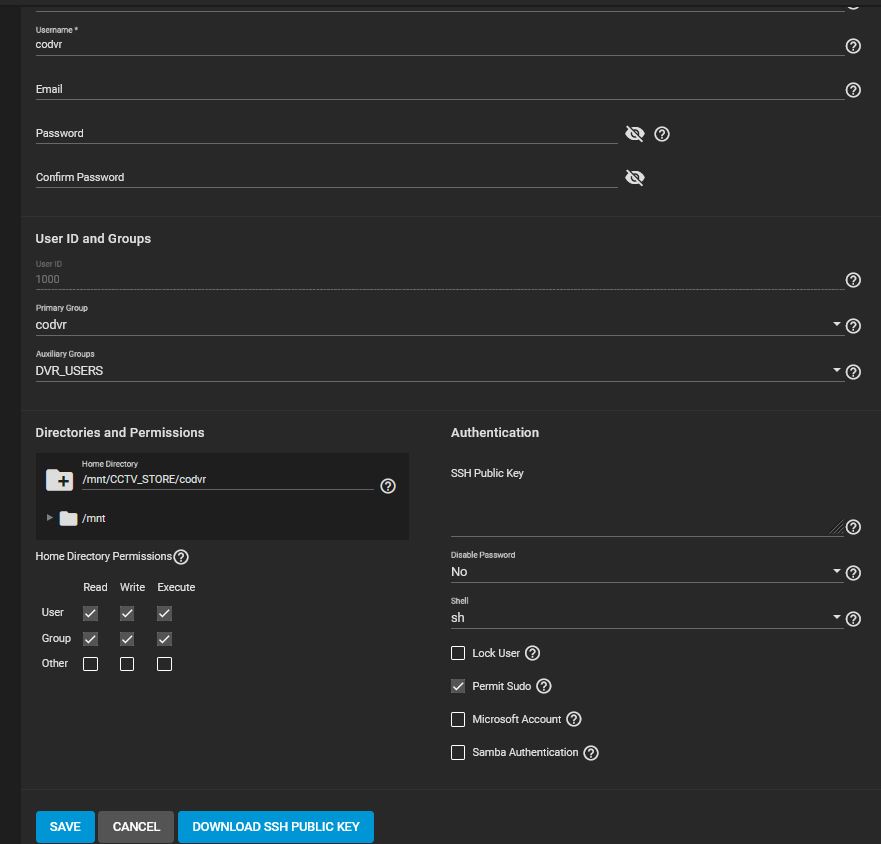Screen dimensions: 881x844
Task: Click Download SSH Public Key button
Action: 275,827
